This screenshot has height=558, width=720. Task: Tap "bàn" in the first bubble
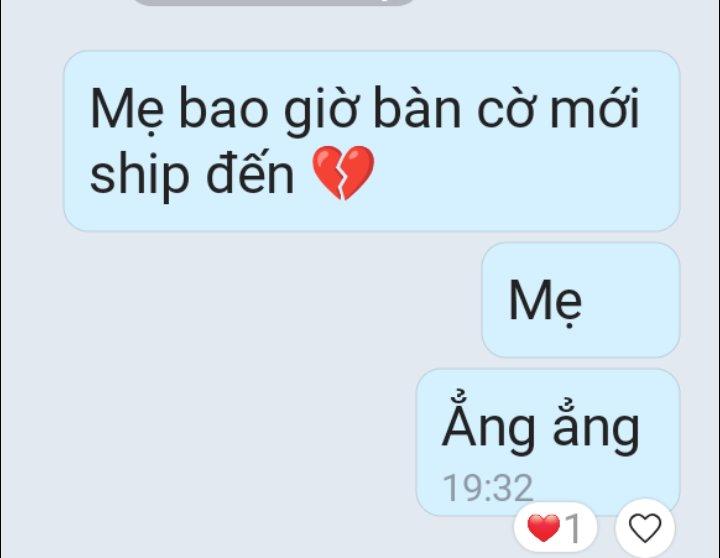coord(417,107)
